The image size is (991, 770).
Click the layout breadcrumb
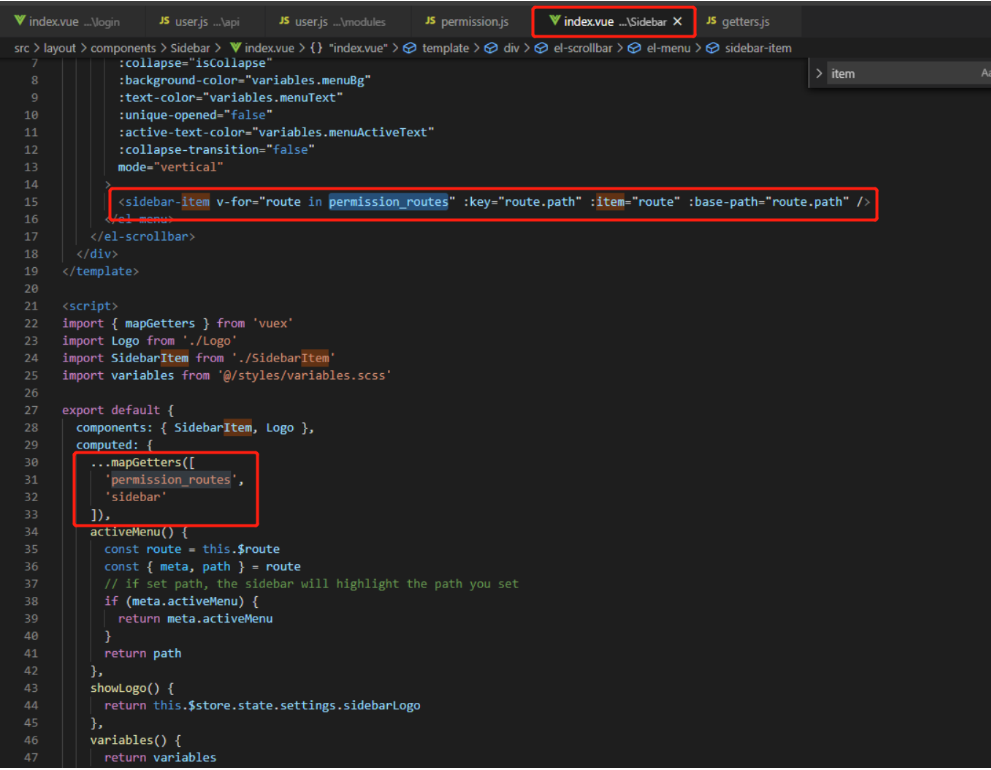click(x=59, y=48)
